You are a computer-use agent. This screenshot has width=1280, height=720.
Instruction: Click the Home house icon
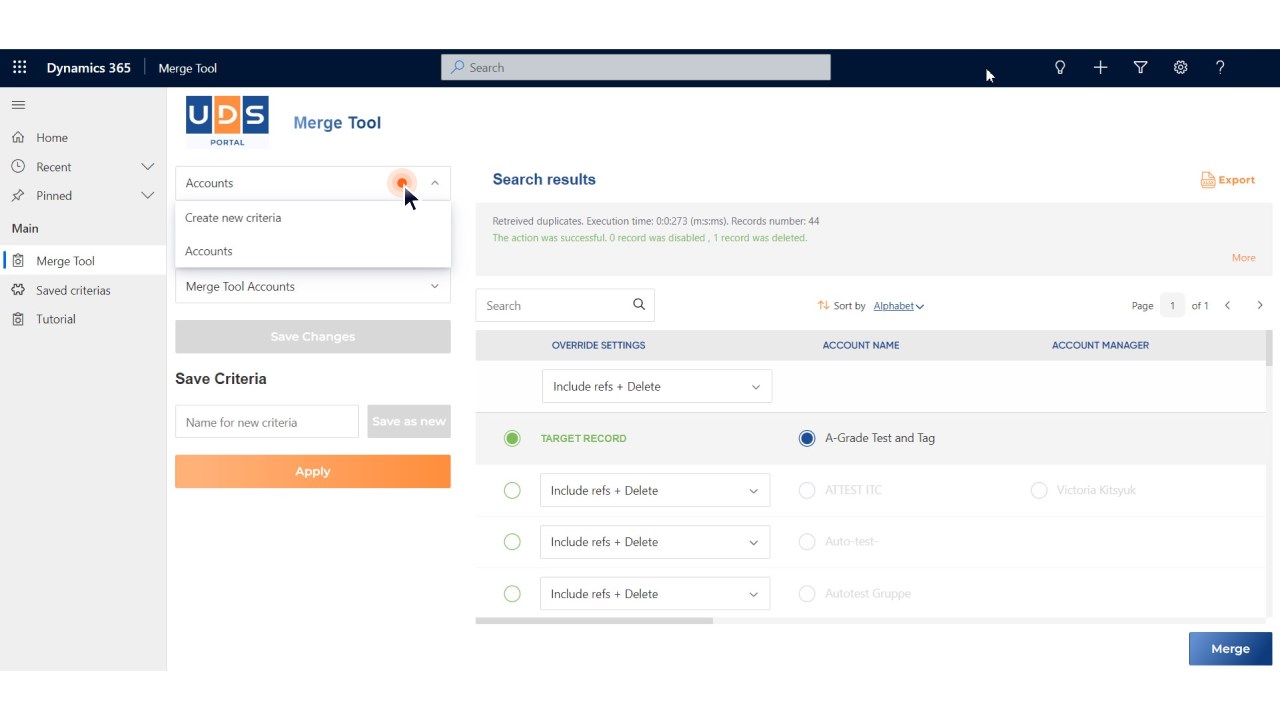pyautogui.click(x=18, y=138)
